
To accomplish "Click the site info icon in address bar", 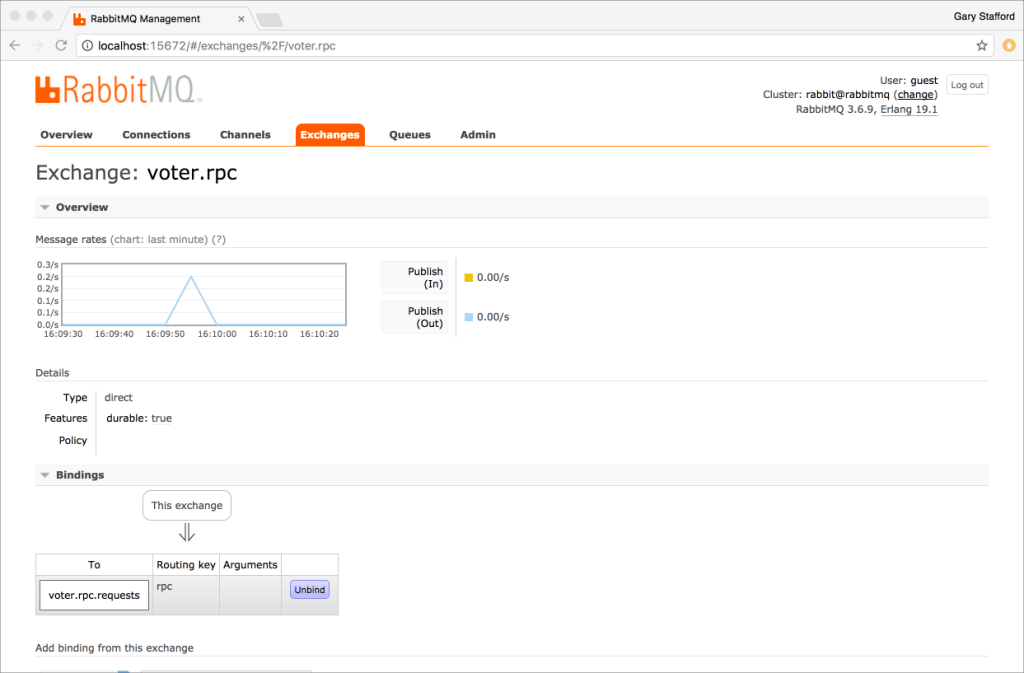I will pos(87,46).
